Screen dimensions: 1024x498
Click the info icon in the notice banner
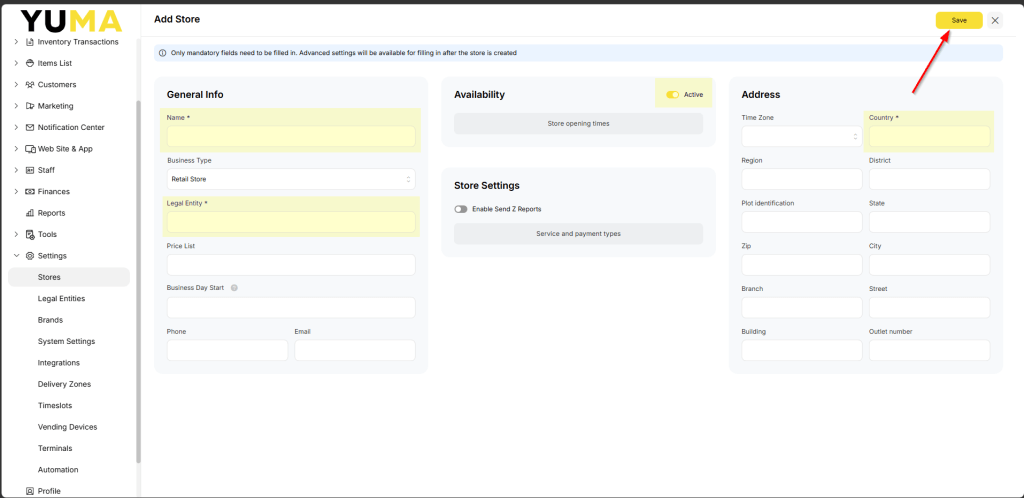tap(163, 53)
